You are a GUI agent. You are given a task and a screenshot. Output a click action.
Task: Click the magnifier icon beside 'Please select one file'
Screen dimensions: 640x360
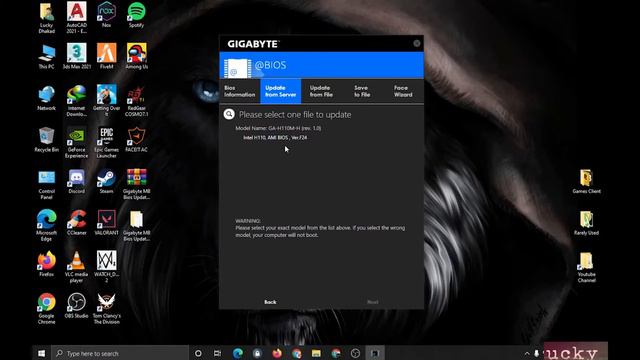pos(229,114)
